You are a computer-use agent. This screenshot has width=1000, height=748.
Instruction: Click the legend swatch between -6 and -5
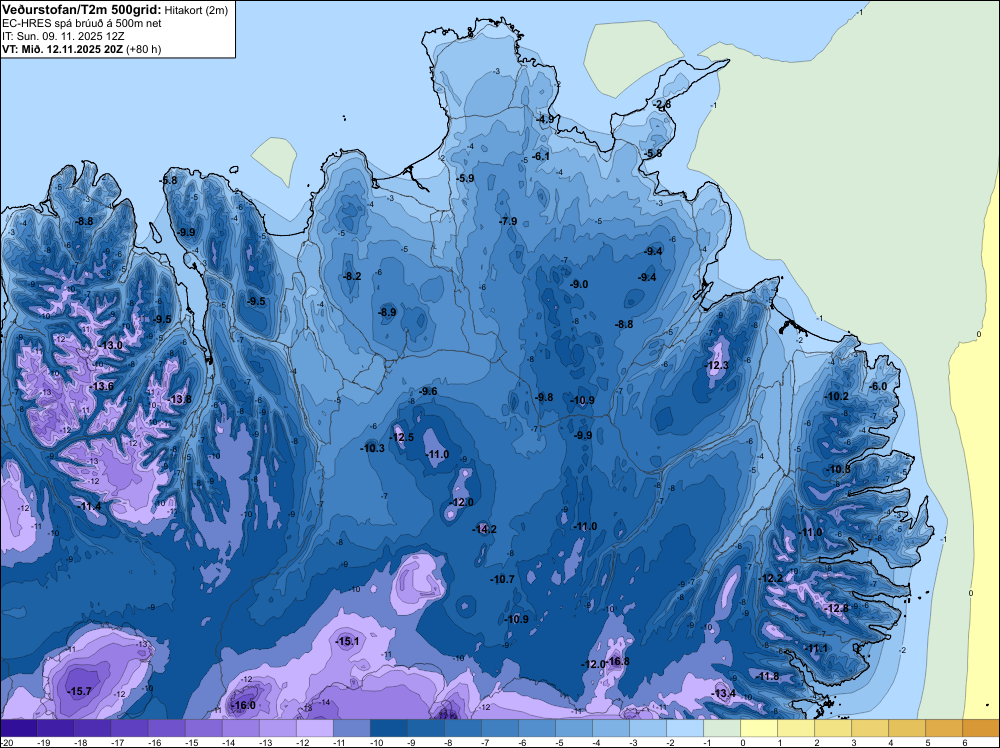537,728
